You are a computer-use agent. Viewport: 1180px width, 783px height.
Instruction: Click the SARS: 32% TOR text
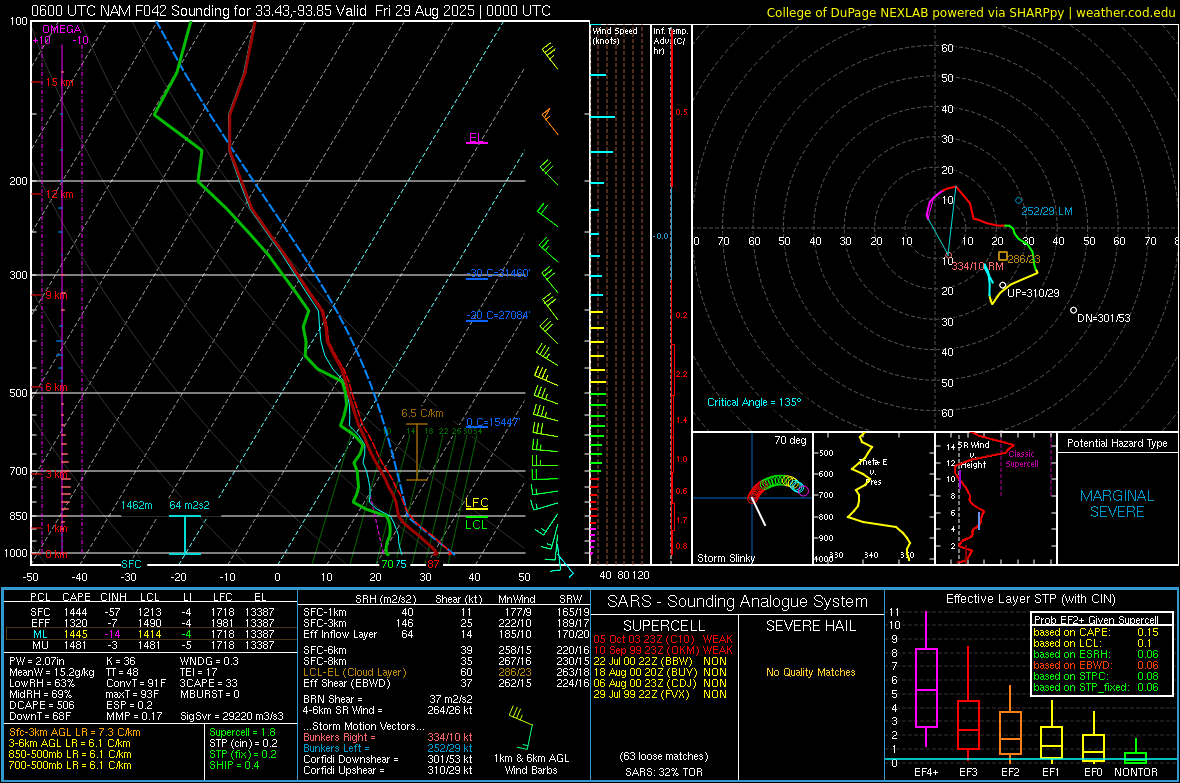tap(664, 772)
